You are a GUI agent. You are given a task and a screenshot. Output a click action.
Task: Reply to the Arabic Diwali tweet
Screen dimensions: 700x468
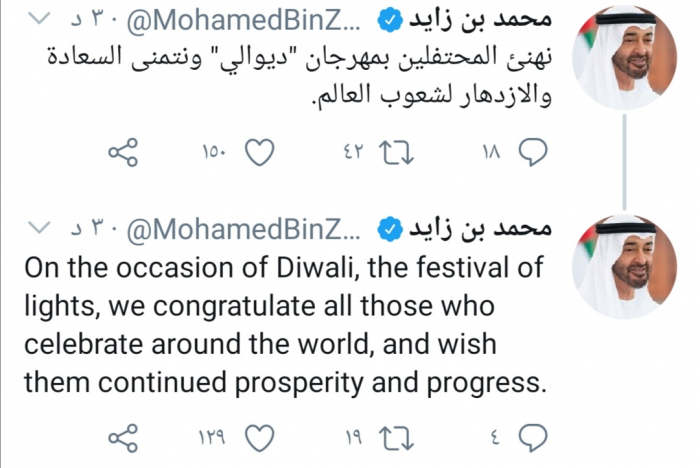[x=535, y=151]
